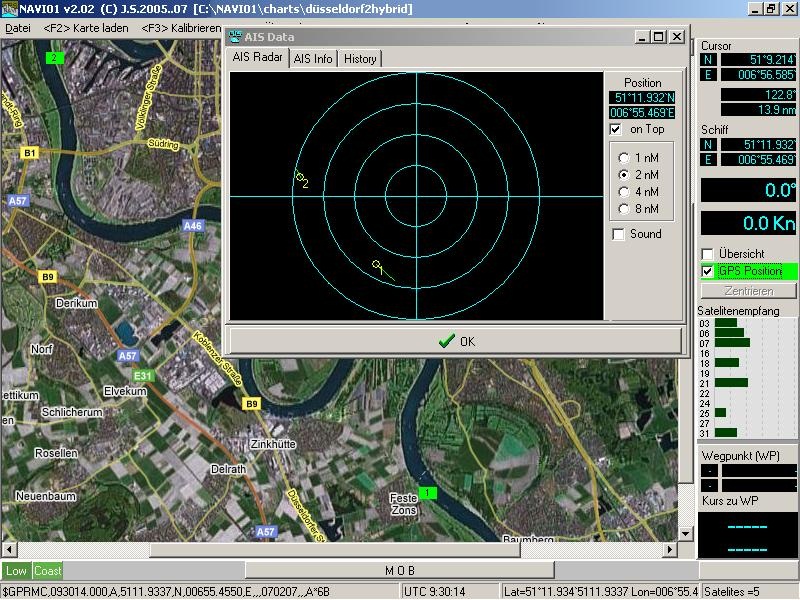
Task: Choose the 8 nM range option
Action: click(x=625, y=209)
